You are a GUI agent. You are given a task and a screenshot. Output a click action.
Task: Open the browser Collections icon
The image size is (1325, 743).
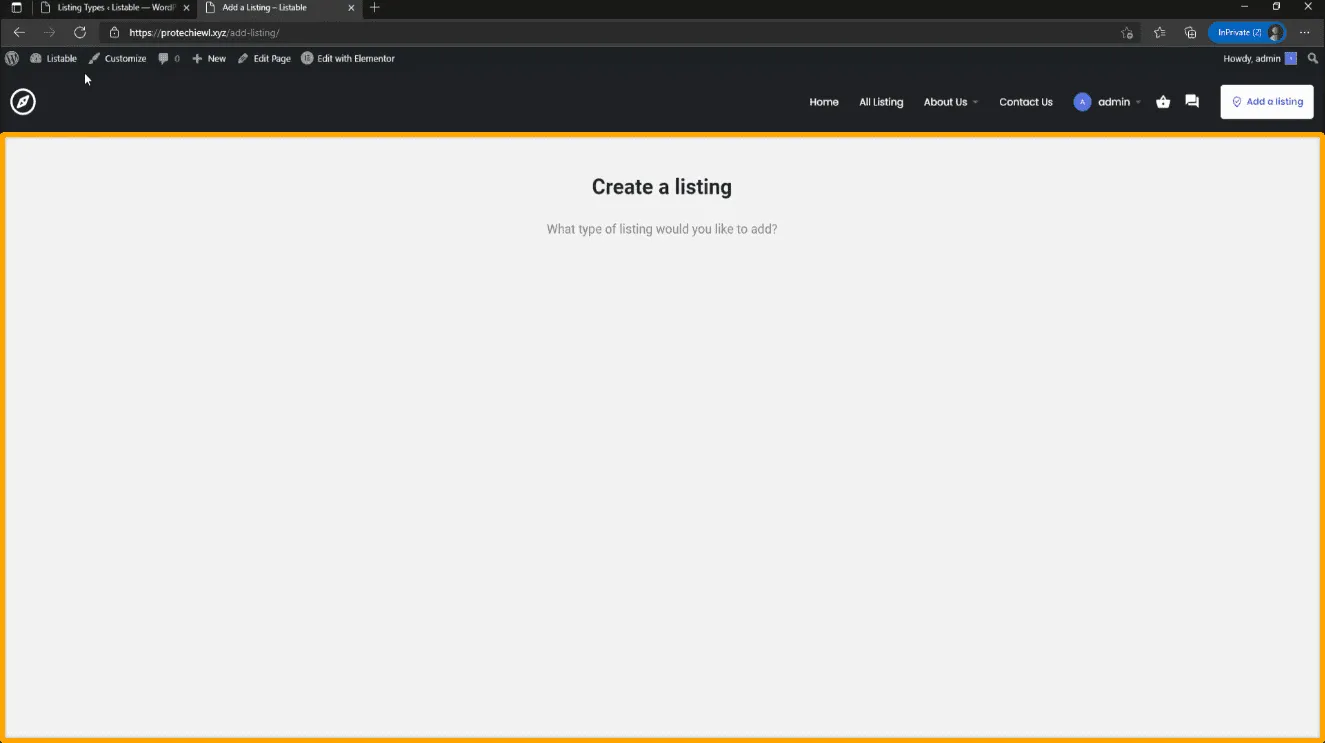tap(1190, 32)
